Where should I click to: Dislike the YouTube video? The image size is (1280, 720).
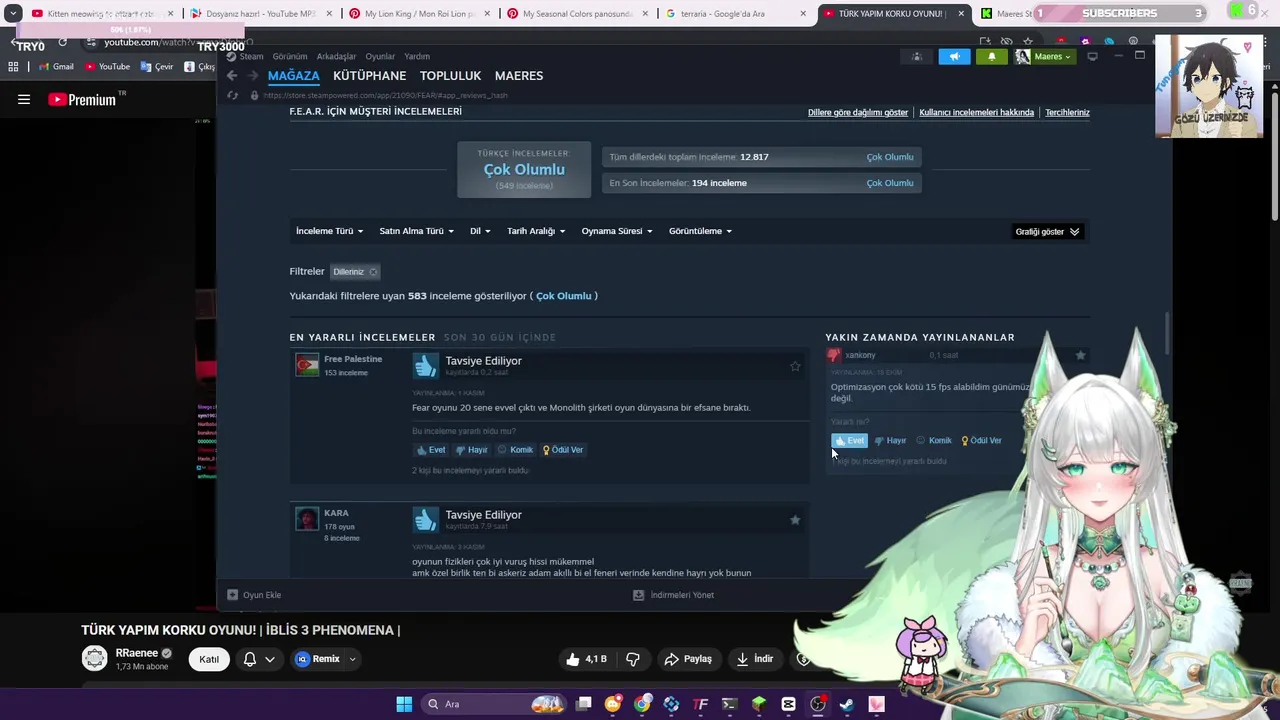pos(633,659)
